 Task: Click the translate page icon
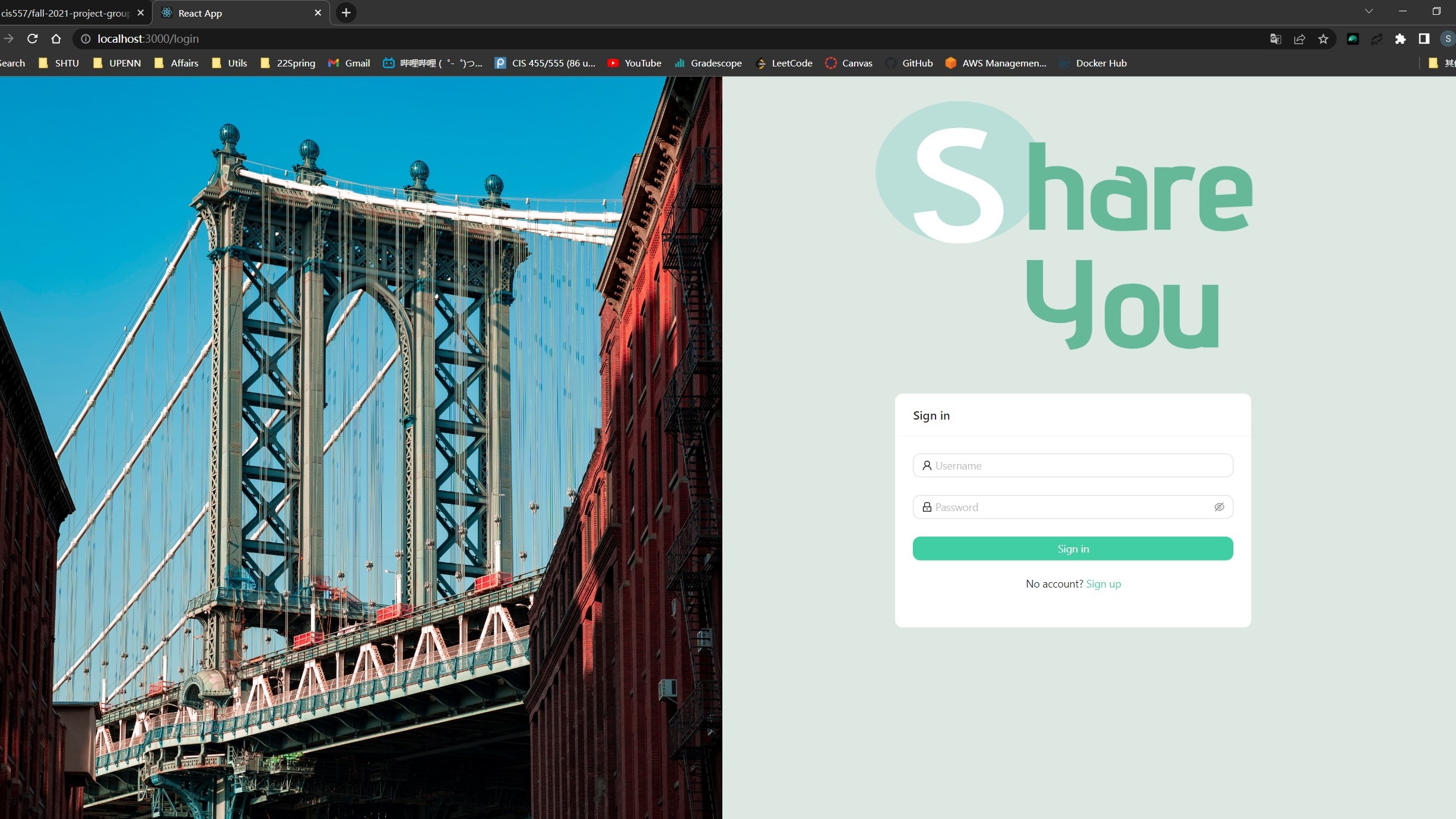click(x=1275, y=39)
